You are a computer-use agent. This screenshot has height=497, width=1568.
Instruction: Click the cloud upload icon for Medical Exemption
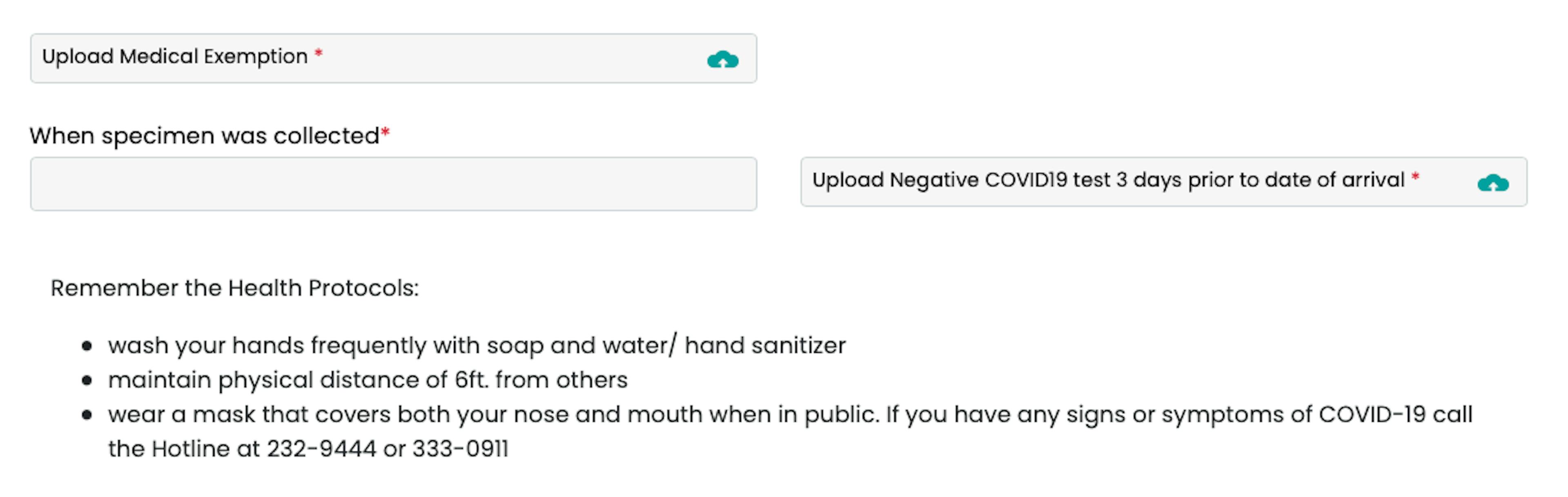(x=722, y=59)
